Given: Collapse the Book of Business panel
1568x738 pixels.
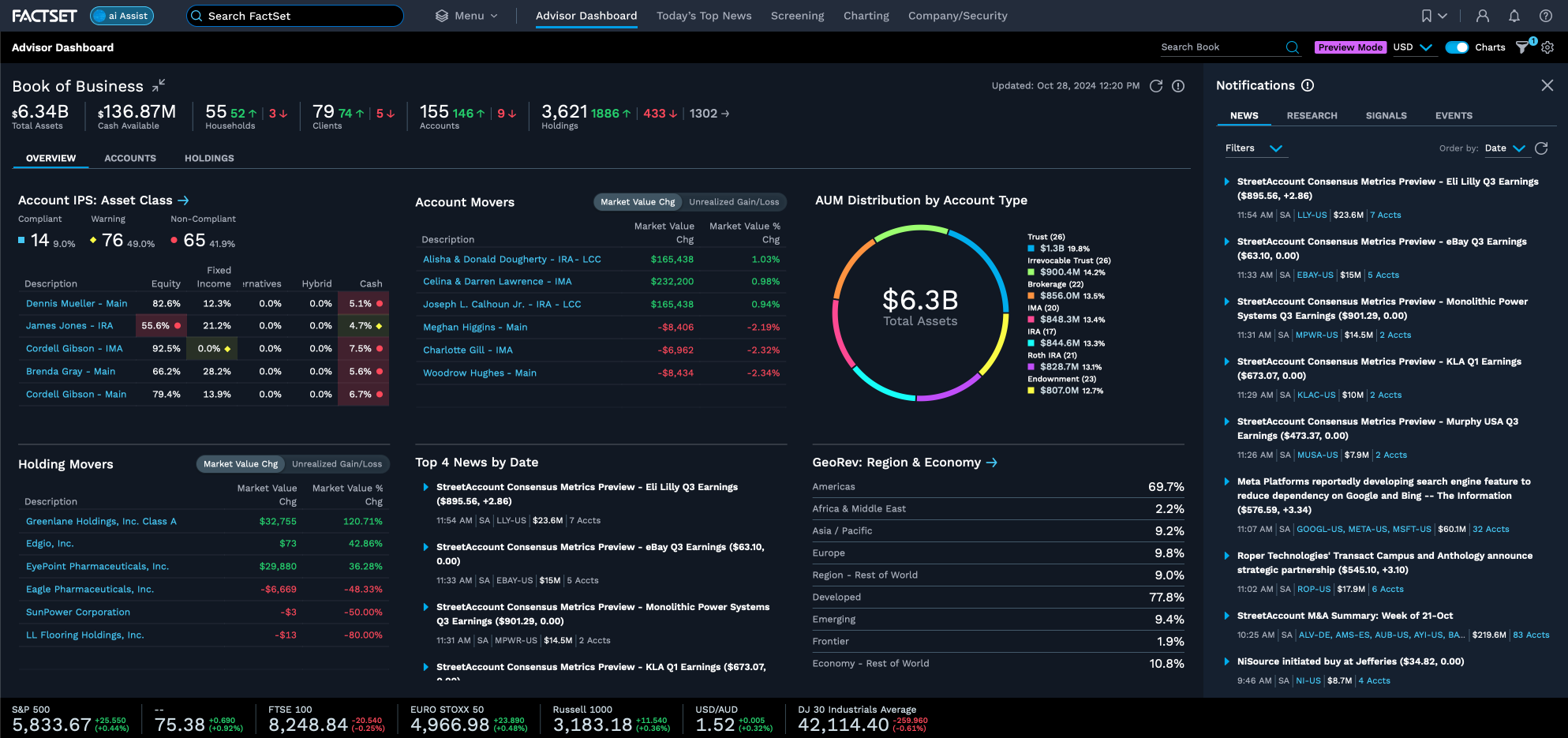Looking at the screenshot, I should pos(159,84).
